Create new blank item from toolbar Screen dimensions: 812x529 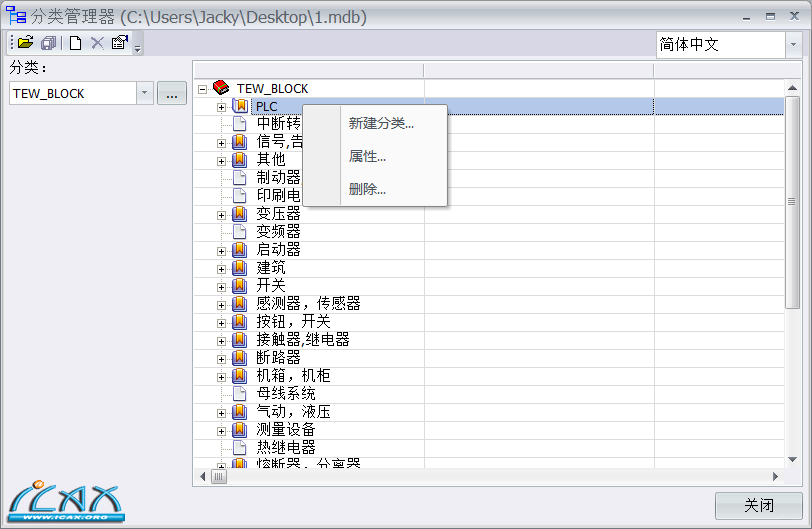pyautogui.click(x=76, y=43)
